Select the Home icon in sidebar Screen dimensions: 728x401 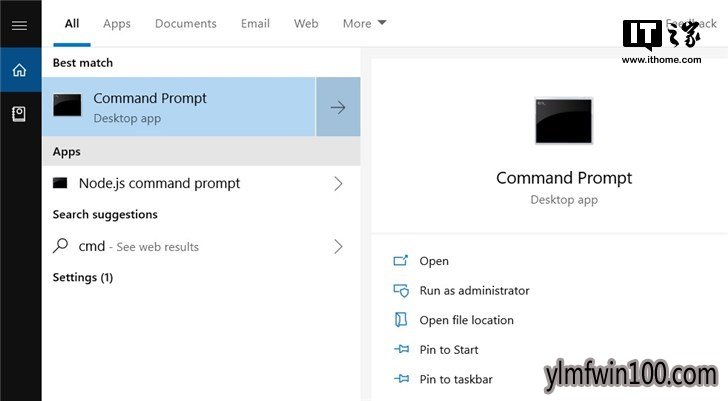click(19, 70)
